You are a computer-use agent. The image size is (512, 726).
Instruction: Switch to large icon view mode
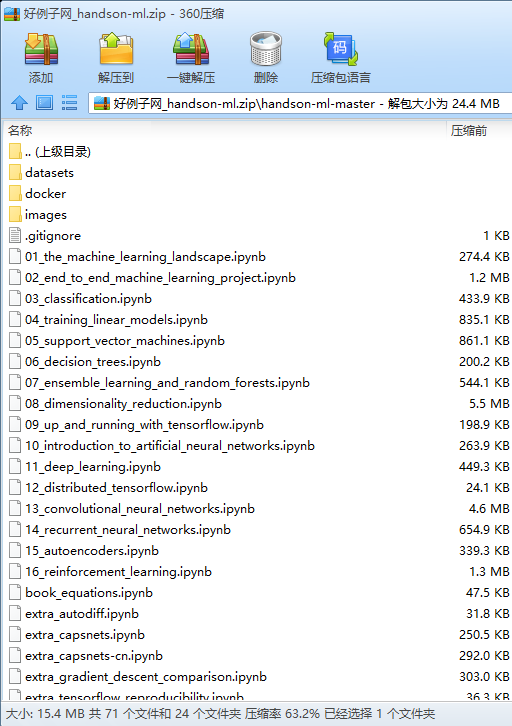click(x=44, y=103)
